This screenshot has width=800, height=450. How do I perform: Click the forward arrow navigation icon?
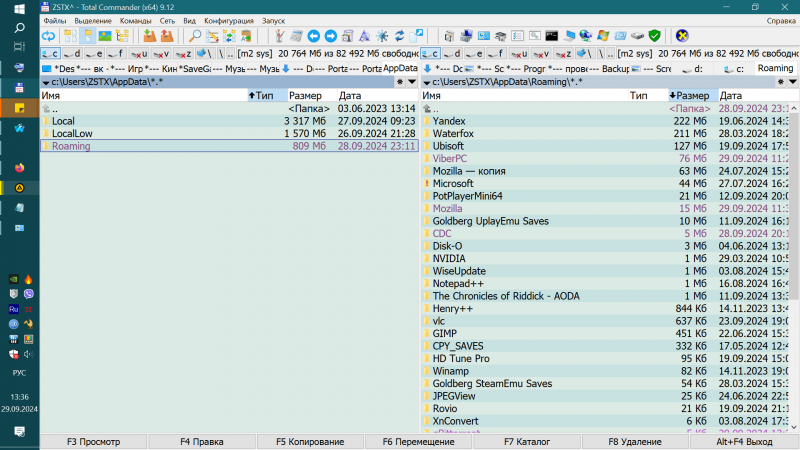(330, 36)
